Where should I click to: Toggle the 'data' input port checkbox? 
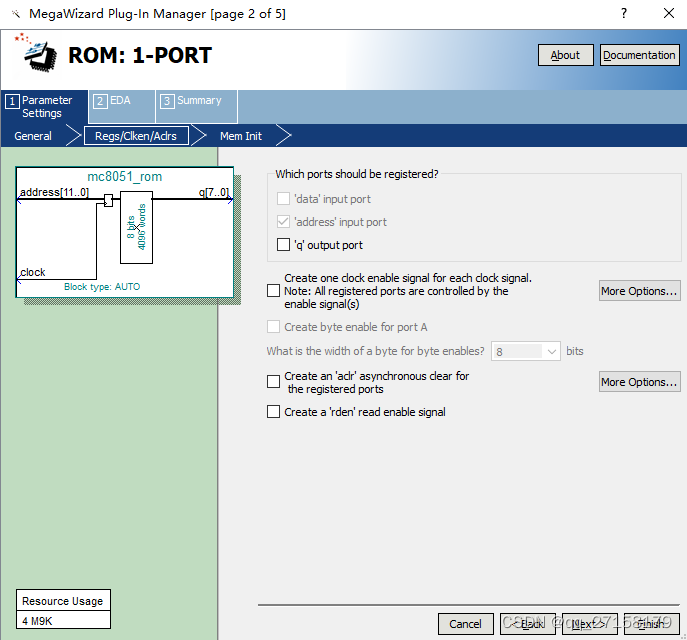[283, 198]
